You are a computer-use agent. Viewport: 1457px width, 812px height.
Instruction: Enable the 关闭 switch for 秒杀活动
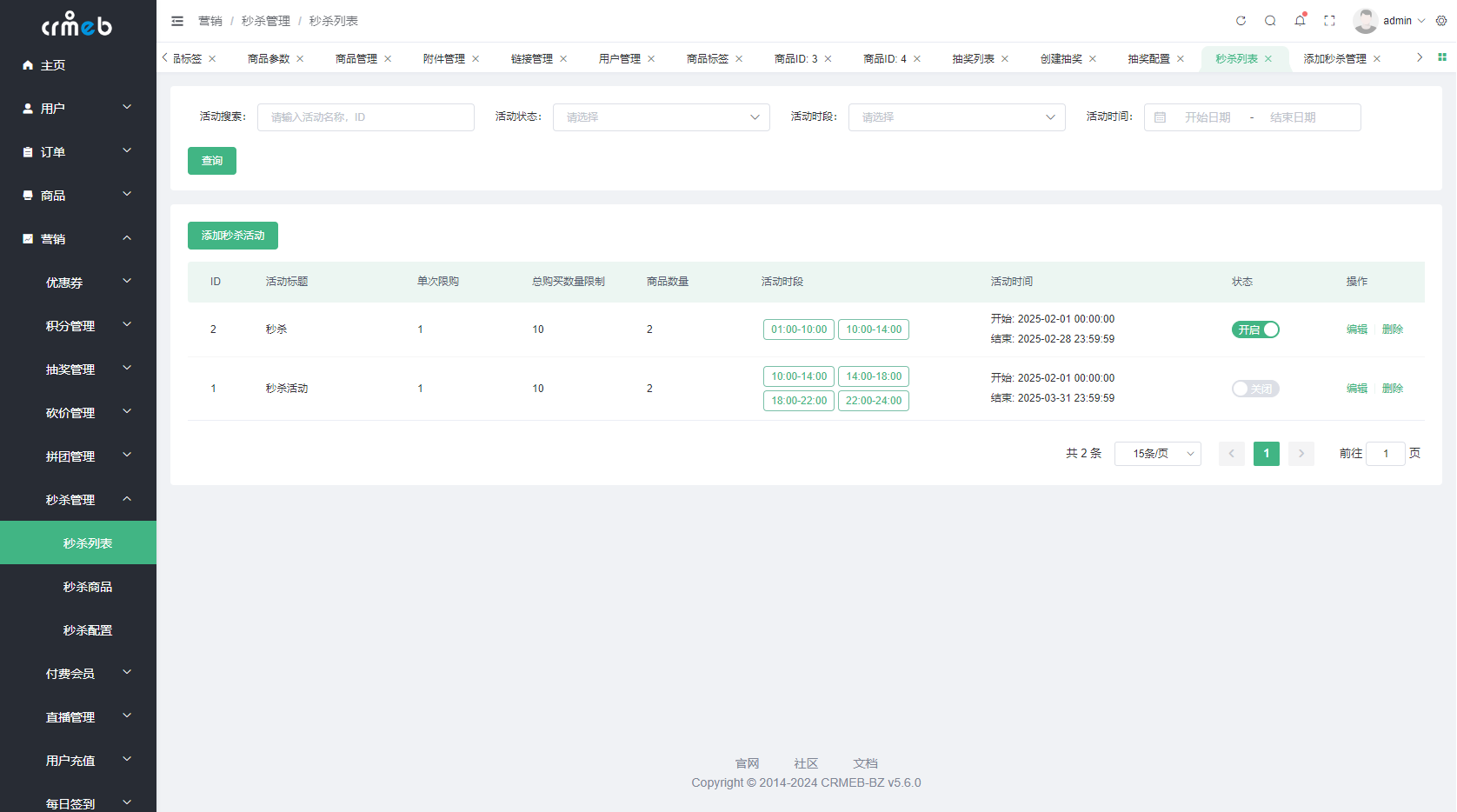click(x=1255, y=389)
